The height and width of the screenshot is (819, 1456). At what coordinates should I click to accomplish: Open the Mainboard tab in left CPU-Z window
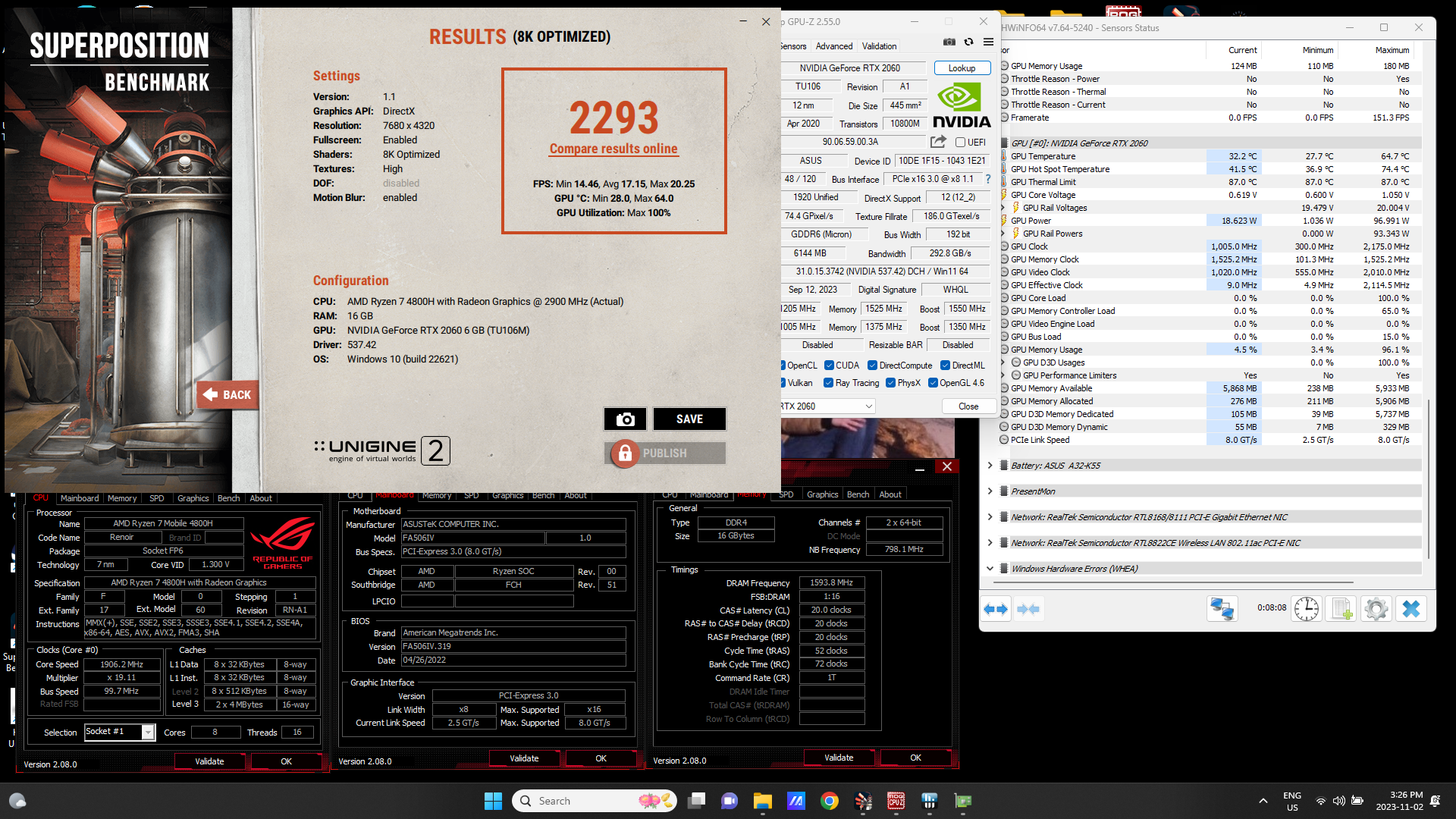pos(80,498)
